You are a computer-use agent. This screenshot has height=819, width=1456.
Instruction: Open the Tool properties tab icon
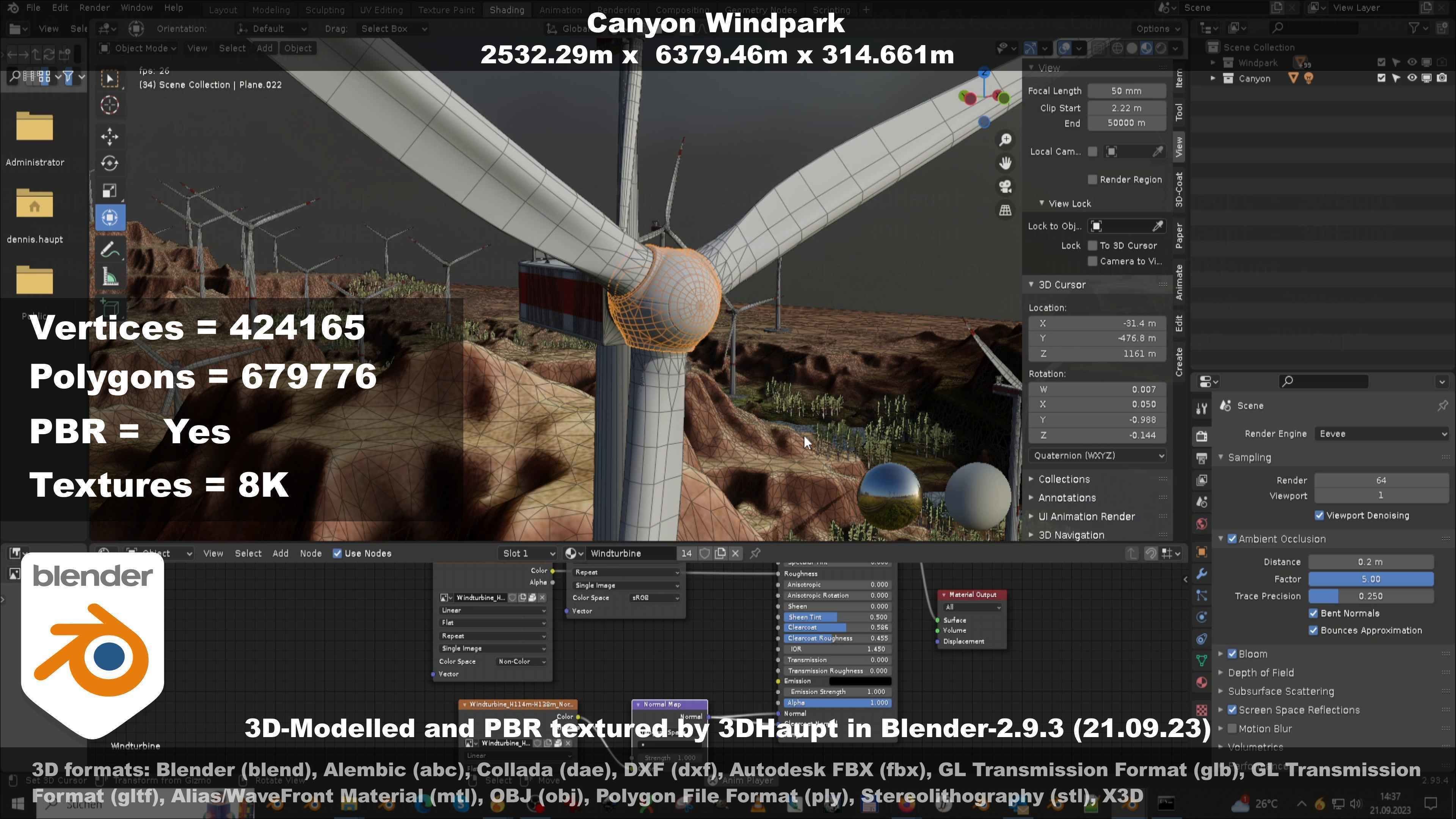coord(1202,408)
